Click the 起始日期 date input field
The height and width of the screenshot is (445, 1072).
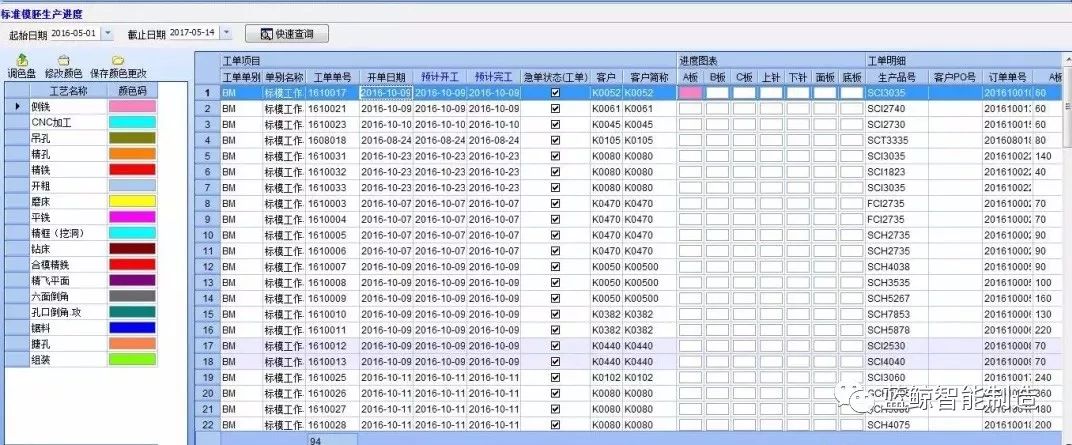75,34
